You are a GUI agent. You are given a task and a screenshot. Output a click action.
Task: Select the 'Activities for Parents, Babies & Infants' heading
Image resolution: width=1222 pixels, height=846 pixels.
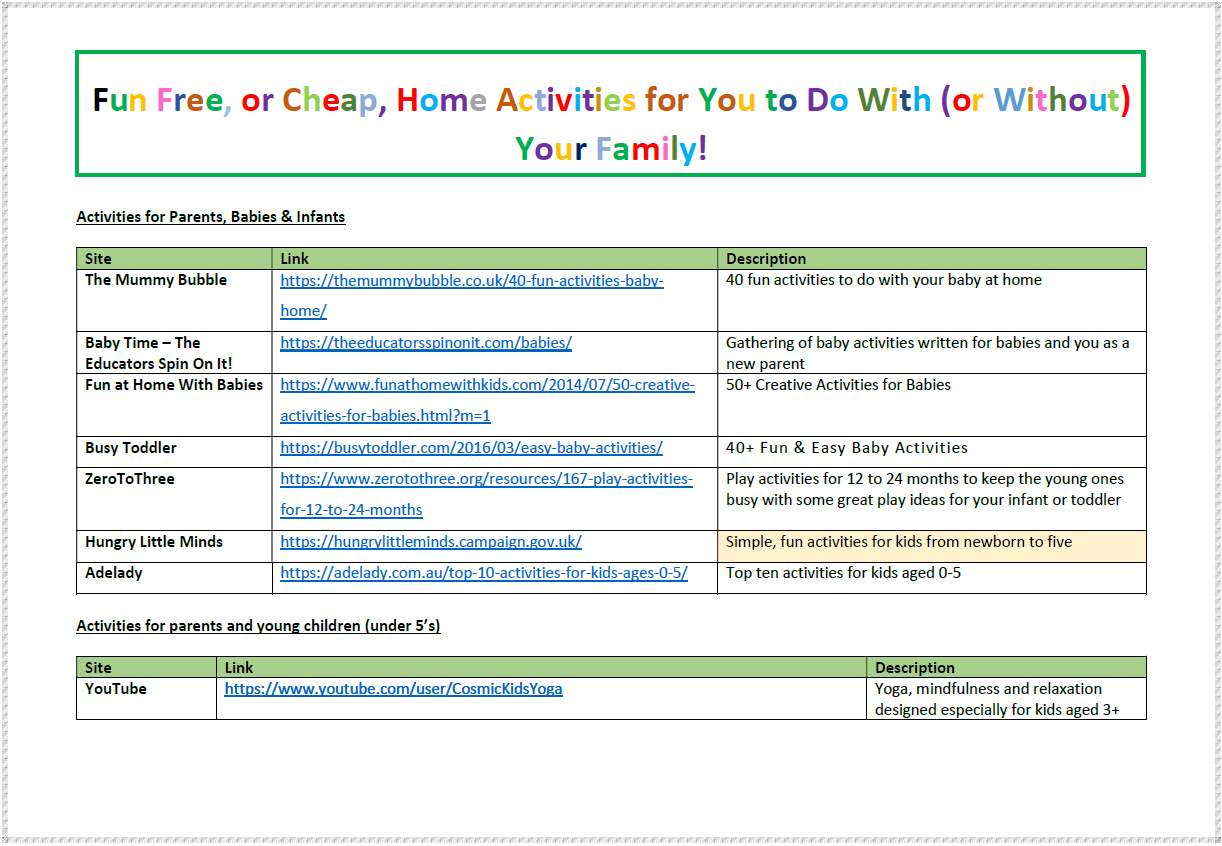coord(211,217)
